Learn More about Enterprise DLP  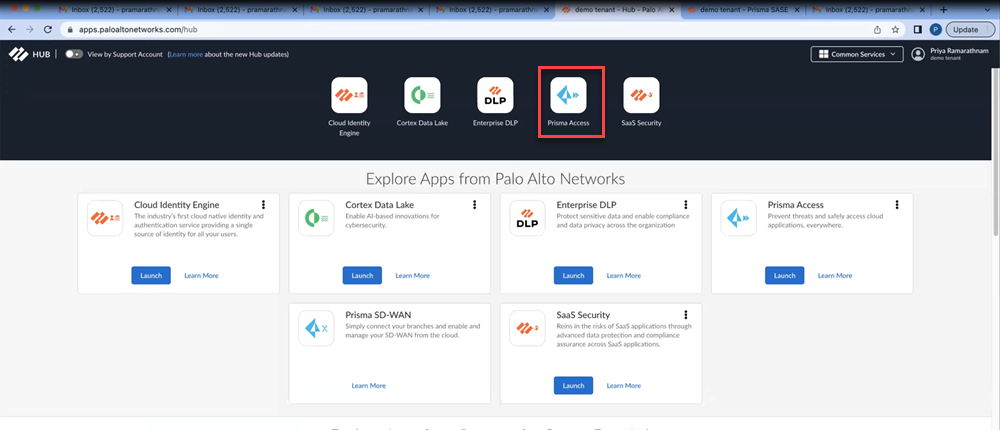tap(624, 276)
